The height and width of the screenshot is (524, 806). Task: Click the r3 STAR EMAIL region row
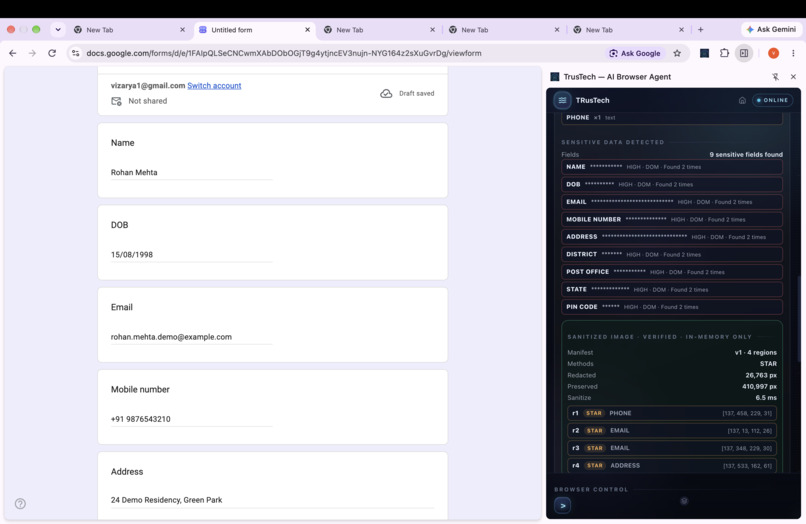point(672,448)
